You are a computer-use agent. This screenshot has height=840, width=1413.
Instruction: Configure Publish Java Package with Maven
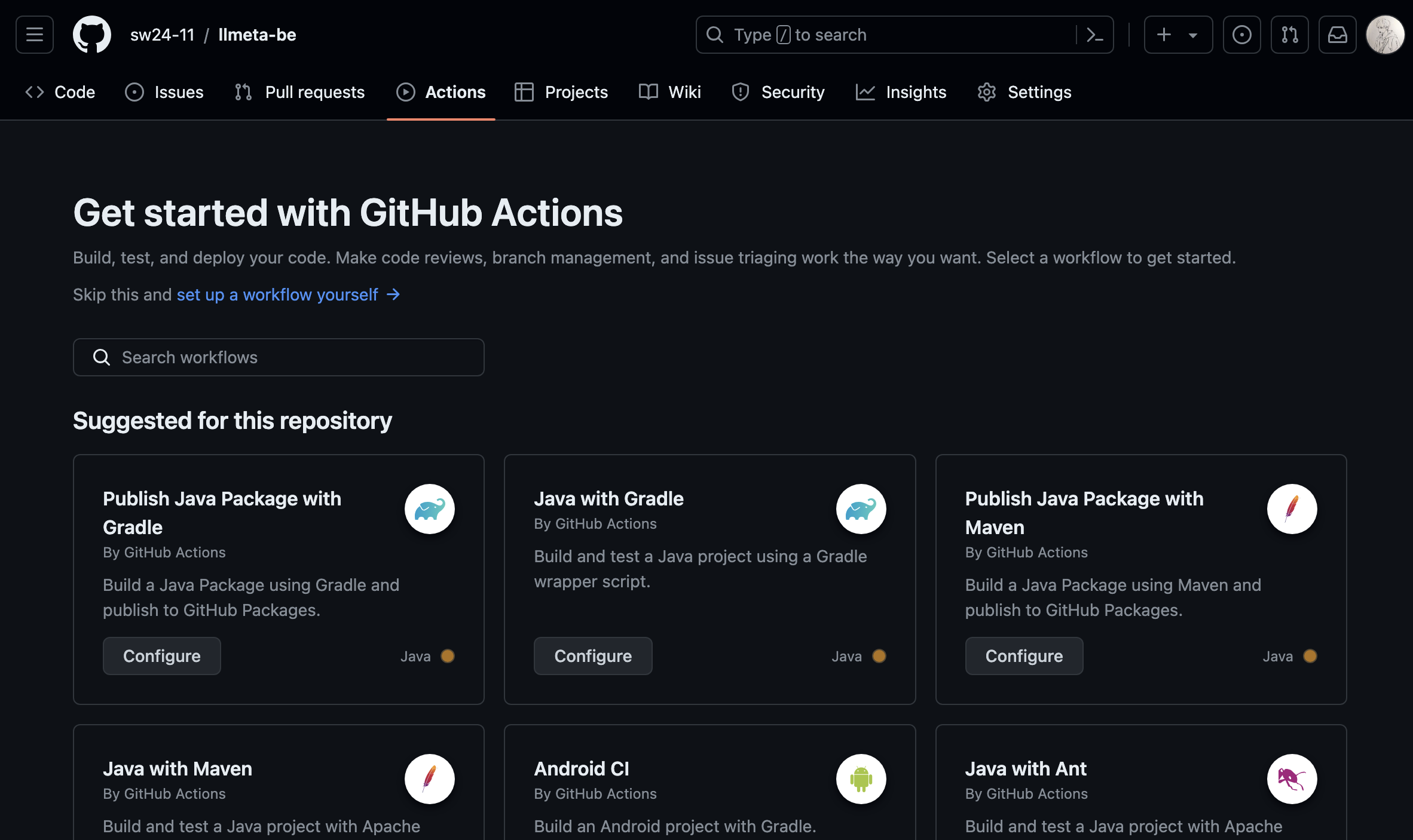(1023, 655)
